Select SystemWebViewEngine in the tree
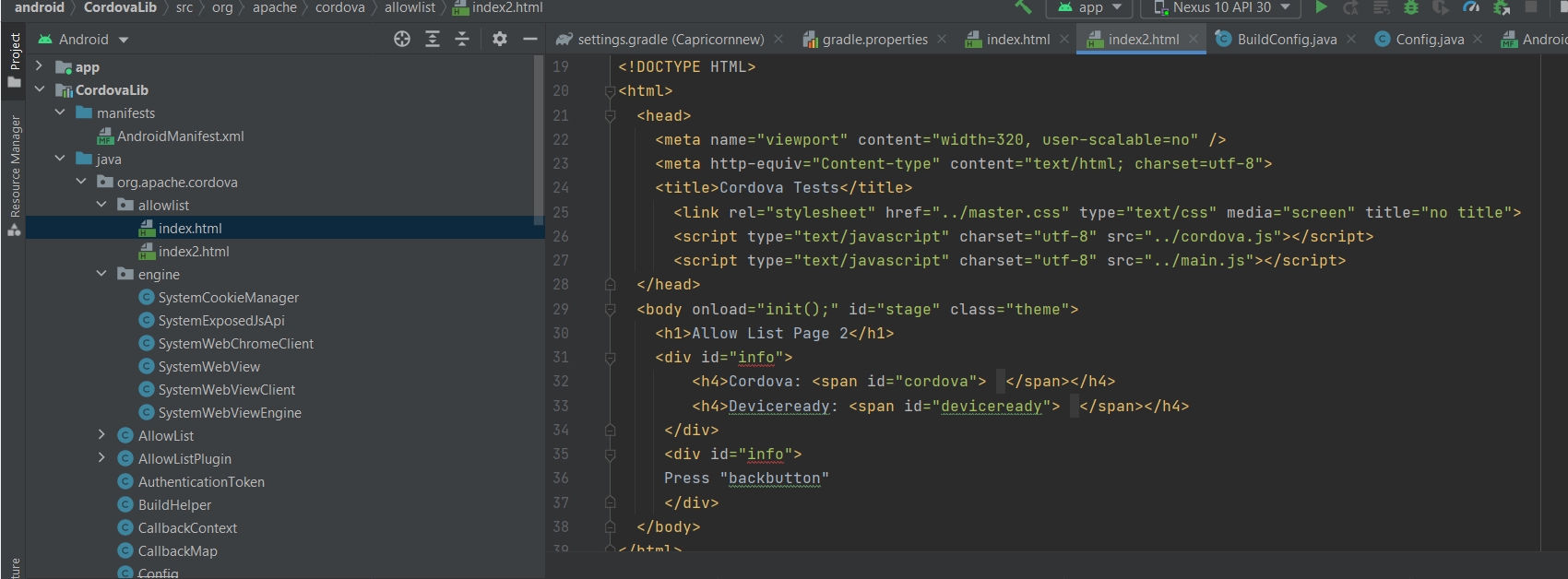Image resolution: width=1568 pixels, height=579 pixels. pos(230,412)
